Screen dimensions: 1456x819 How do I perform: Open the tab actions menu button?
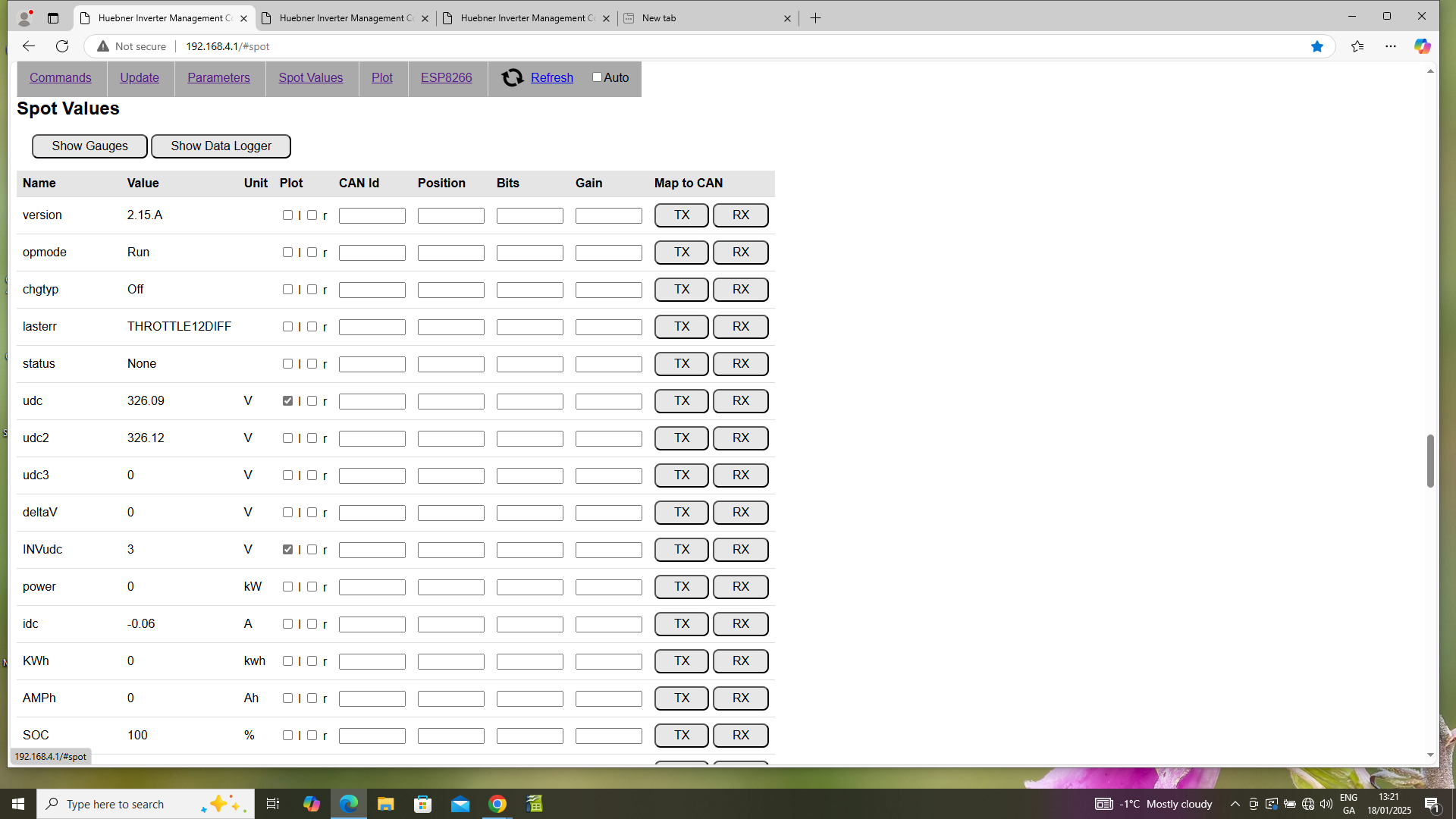[x=53, y=18]
